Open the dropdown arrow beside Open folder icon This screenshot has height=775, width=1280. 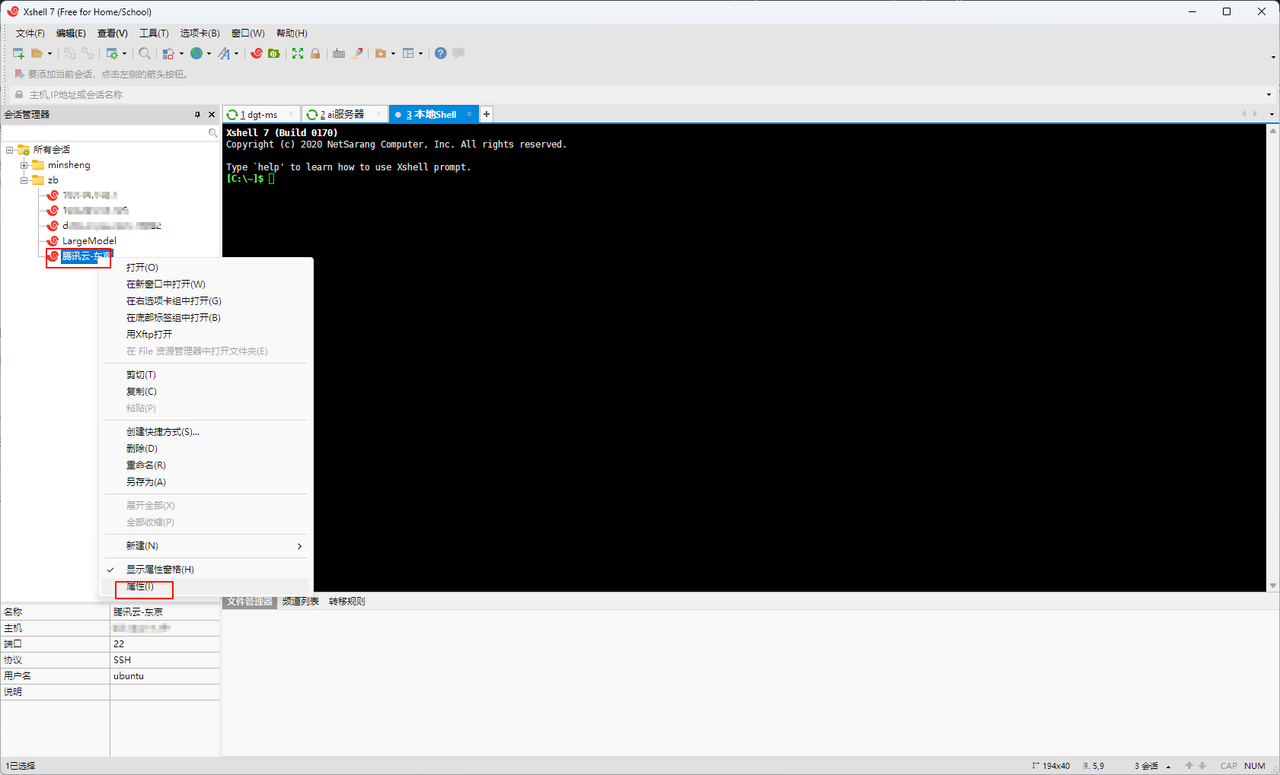point(50,53)
